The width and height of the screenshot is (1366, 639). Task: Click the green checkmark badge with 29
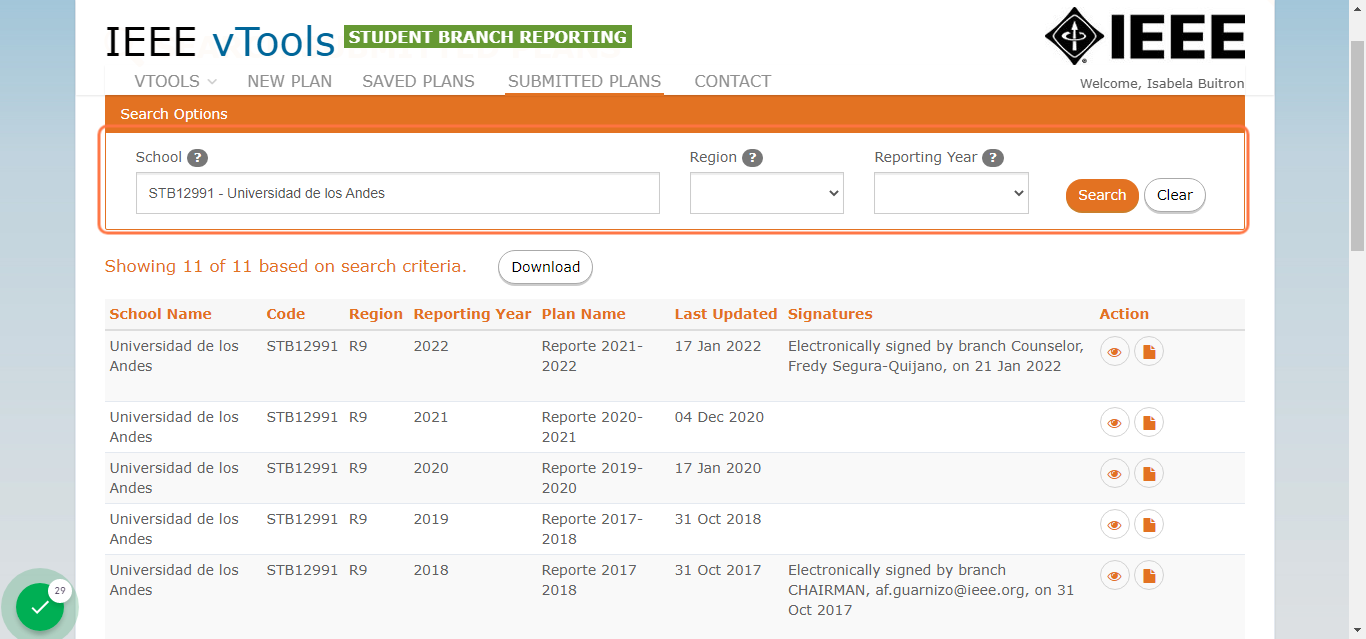click(40, 606)
